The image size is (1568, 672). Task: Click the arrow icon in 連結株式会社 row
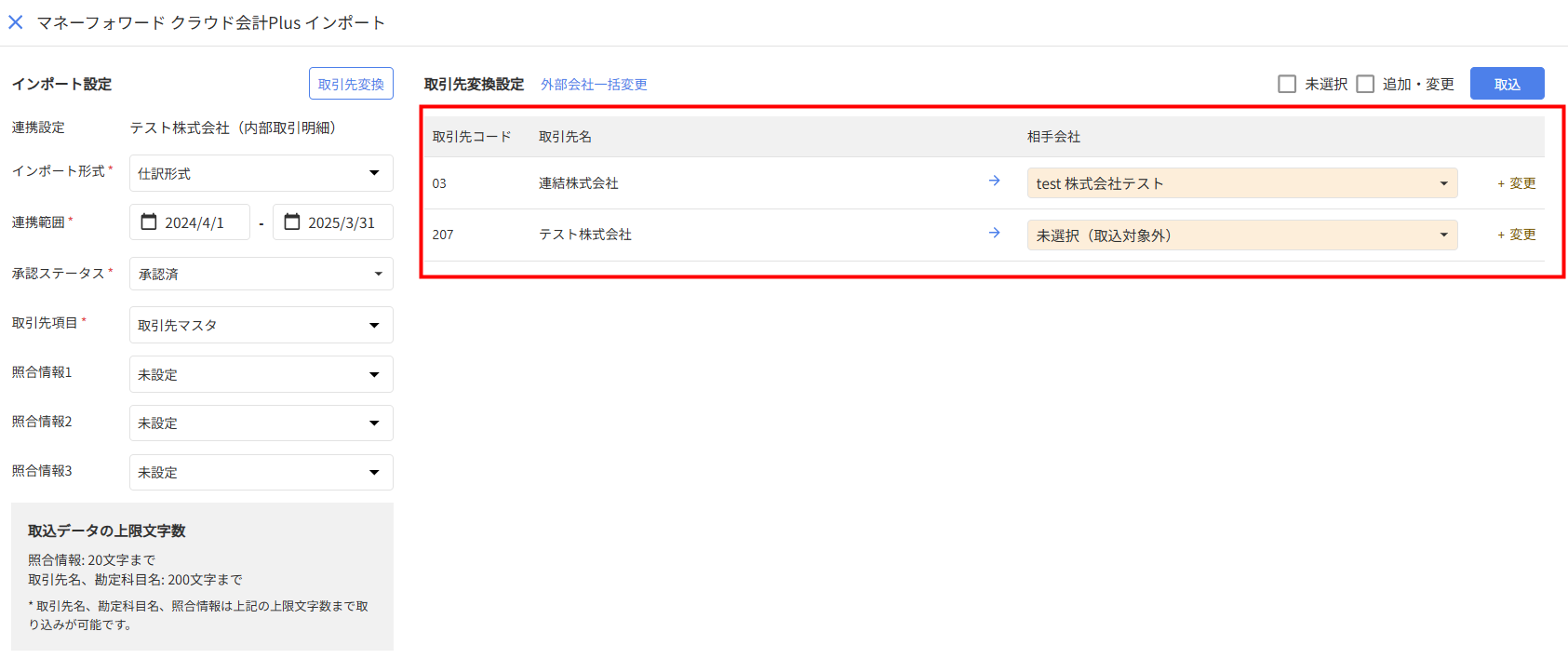(994, 181)
